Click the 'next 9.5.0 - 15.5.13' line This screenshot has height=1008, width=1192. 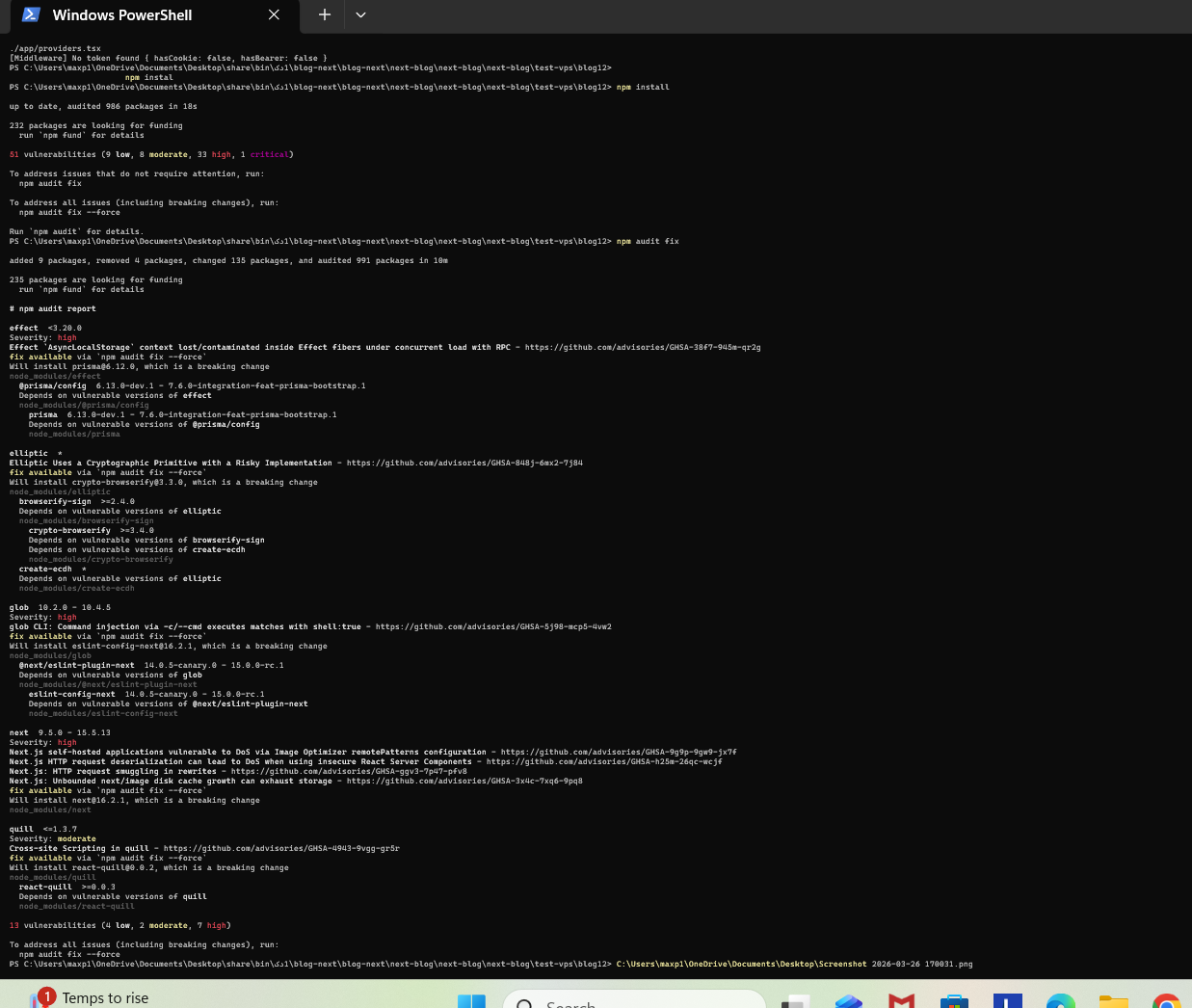60,732
